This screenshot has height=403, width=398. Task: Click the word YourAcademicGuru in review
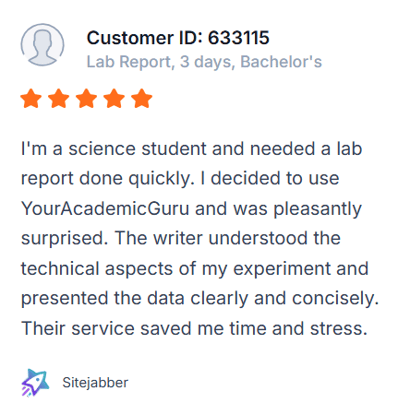tap(105, 209)
